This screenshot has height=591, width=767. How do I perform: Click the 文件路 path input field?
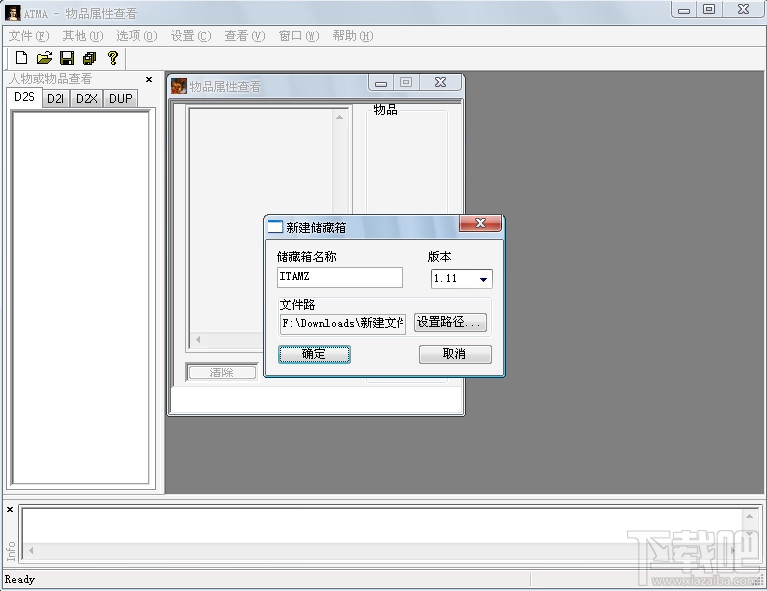pyautogui.click(x=342, y=323)
